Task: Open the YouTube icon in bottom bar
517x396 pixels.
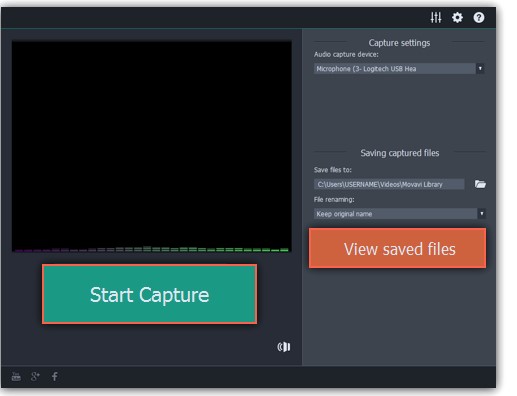Action: point(16,376)
